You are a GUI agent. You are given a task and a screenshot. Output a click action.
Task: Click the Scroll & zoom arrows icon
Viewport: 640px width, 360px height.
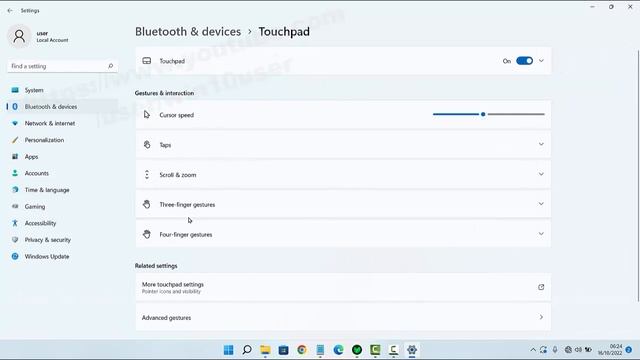click(147, 175)
